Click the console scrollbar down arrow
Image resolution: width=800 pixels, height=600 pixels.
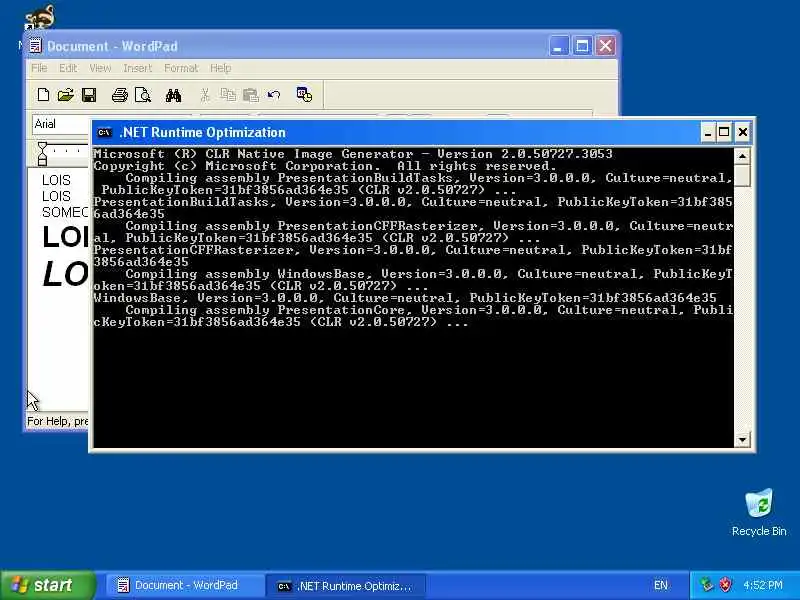click(x=742, y=439)
